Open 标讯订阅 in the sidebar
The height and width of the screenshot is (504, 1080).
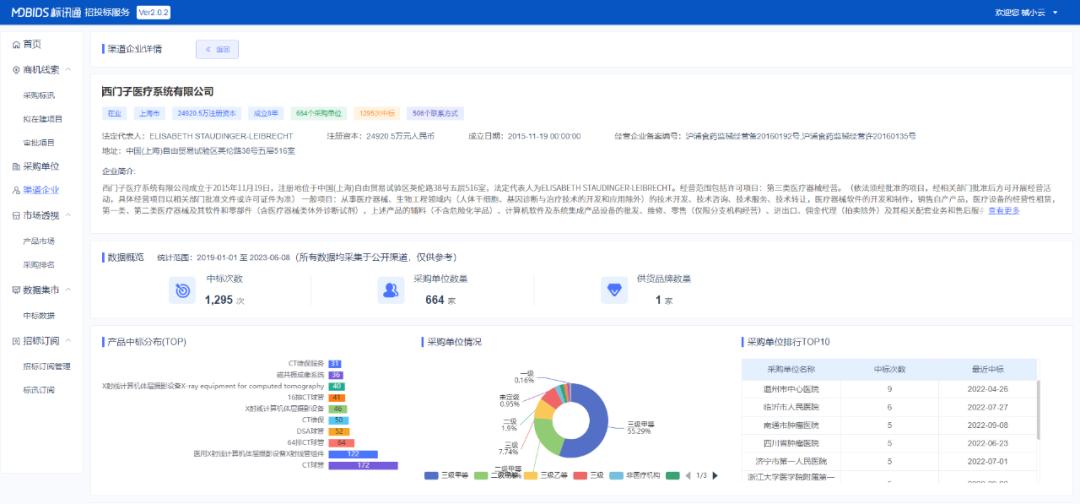point(39,390)
